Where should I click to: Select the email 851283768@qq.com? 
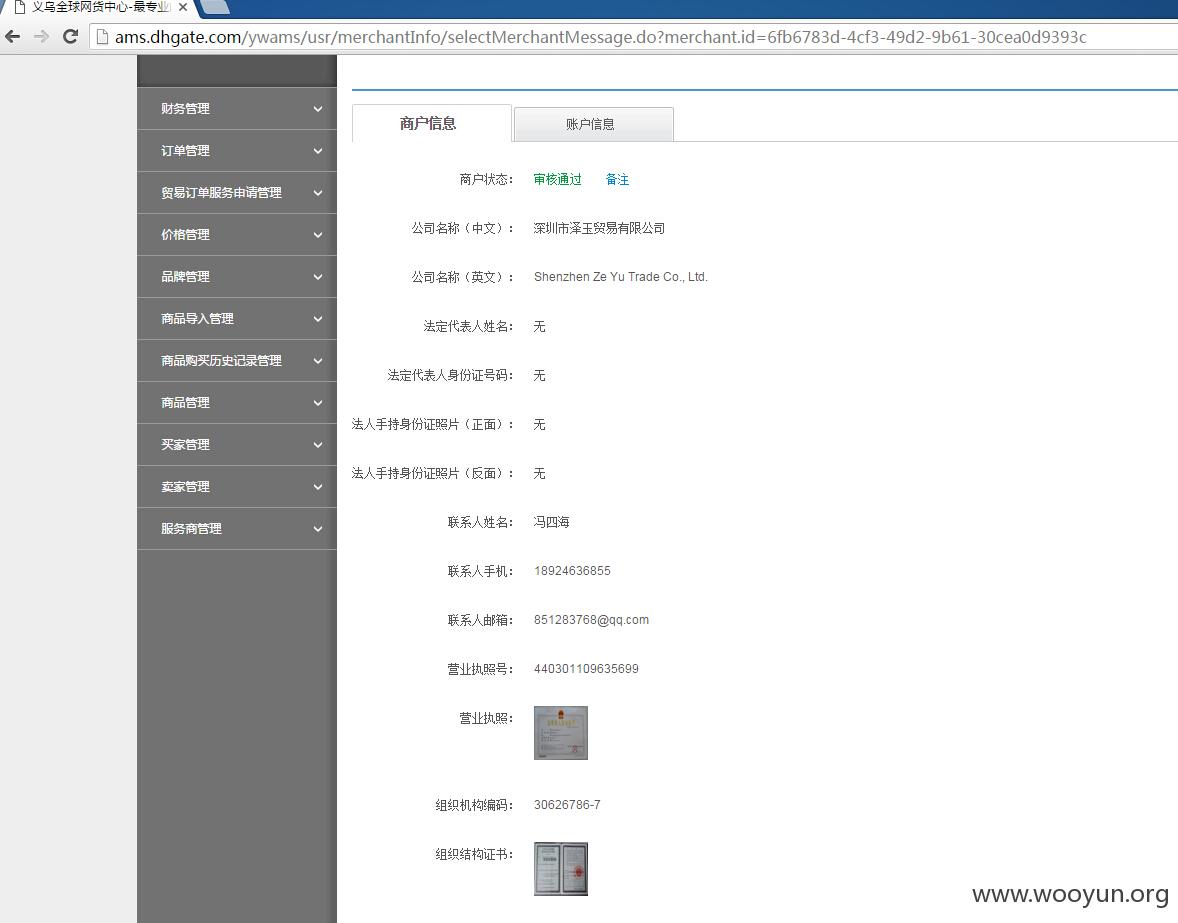click(x=591, y=620)
